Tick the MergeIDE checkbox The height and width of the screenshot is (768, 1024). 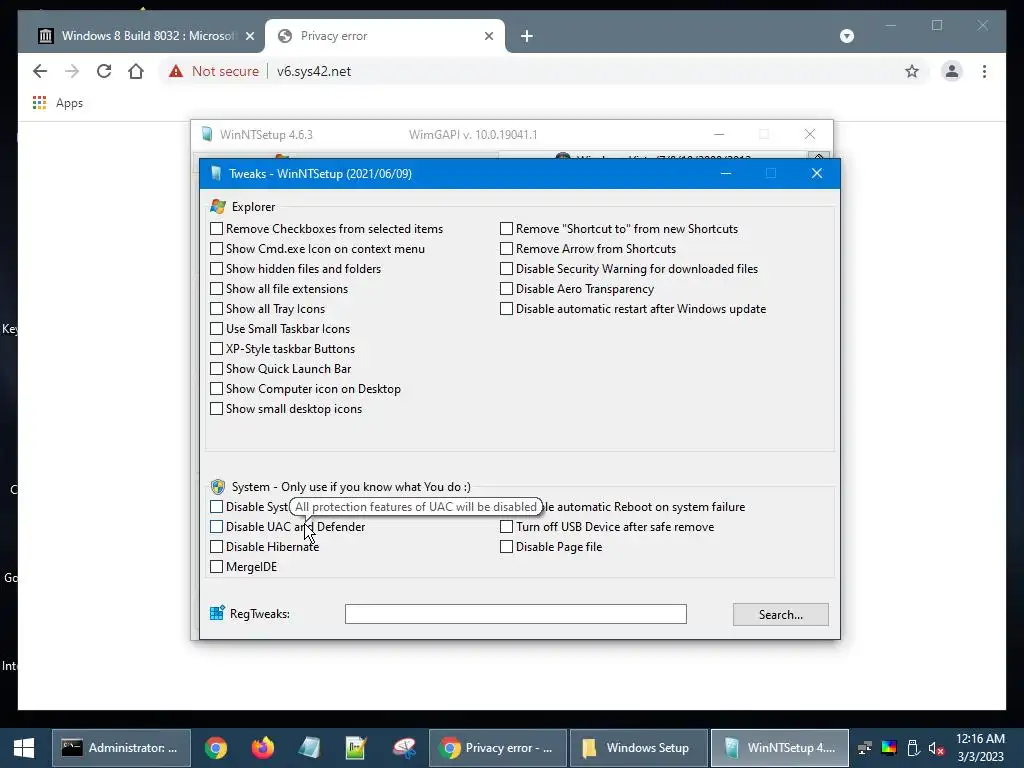(216, 567)
